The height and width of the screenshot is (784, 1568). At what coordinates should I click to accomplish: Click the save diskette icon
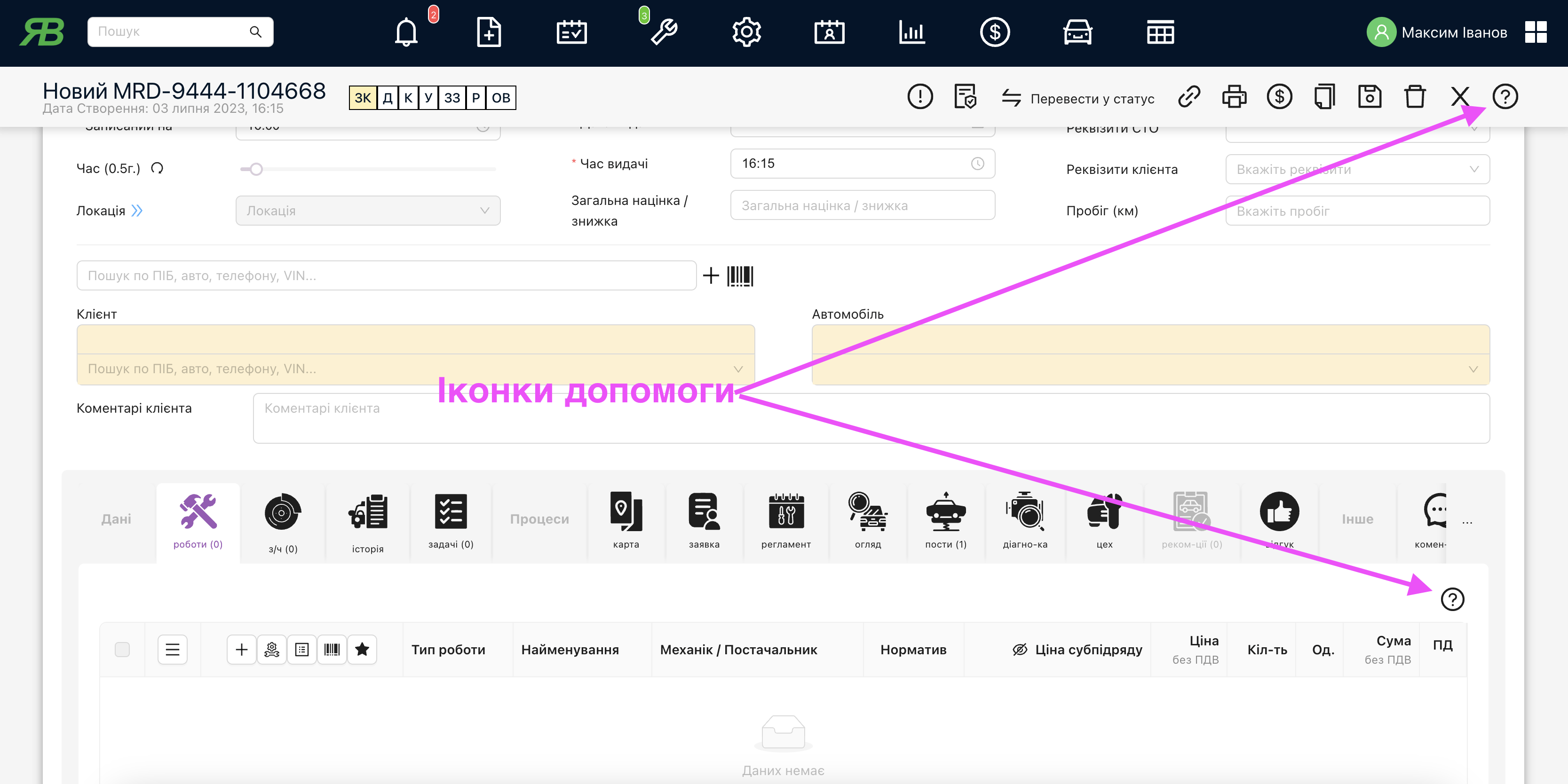[1369, 97]
